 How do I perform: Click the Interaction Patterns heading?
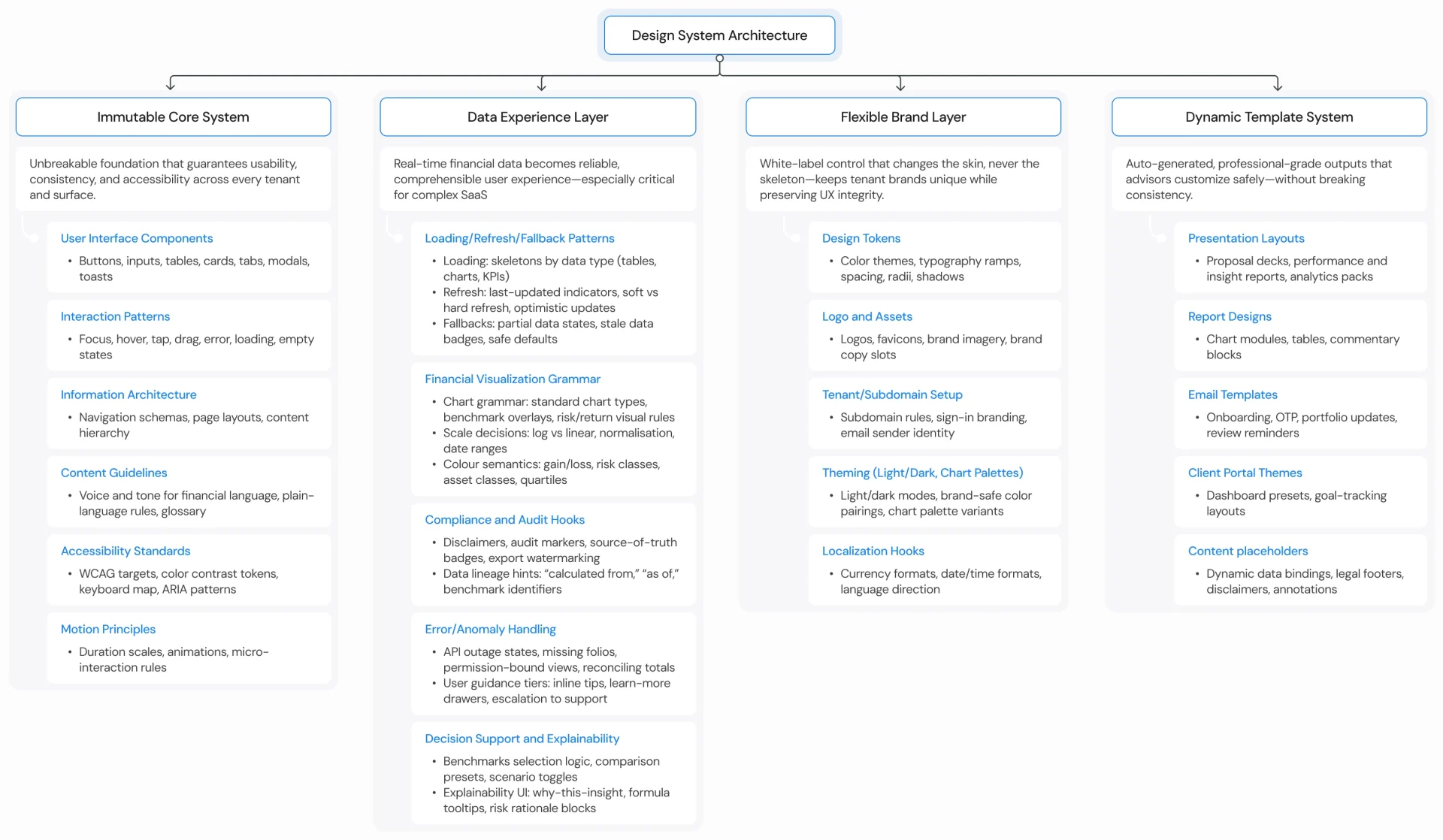click(x=115, y=316)
